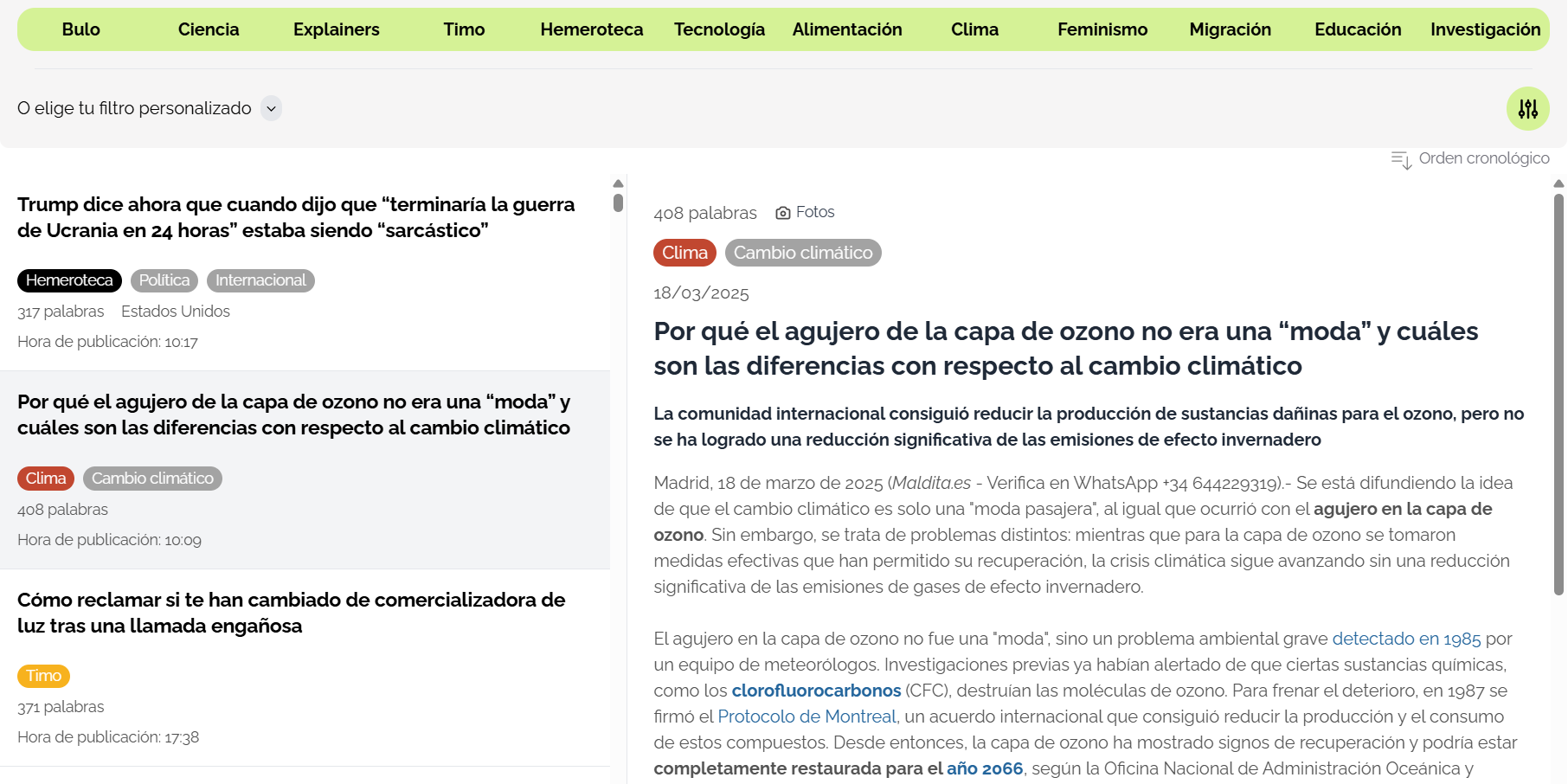The height and width of the screenshot is (784, 1568).
Task: Click the chronological order sort icon
Action: [x=1401, y=159]
